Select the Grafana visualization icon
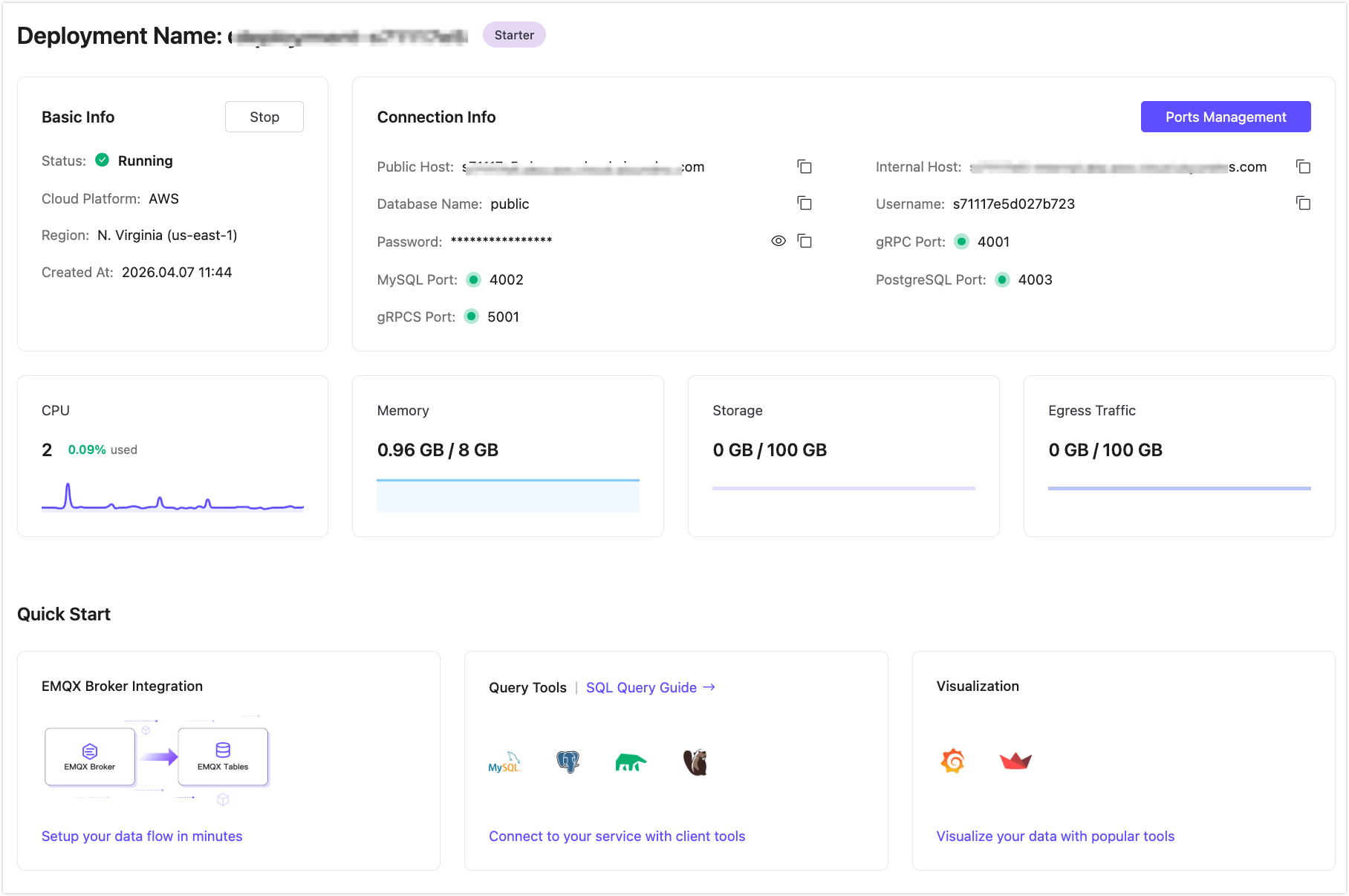This screenshot has width=1349, height=896. tap(952, 761)
